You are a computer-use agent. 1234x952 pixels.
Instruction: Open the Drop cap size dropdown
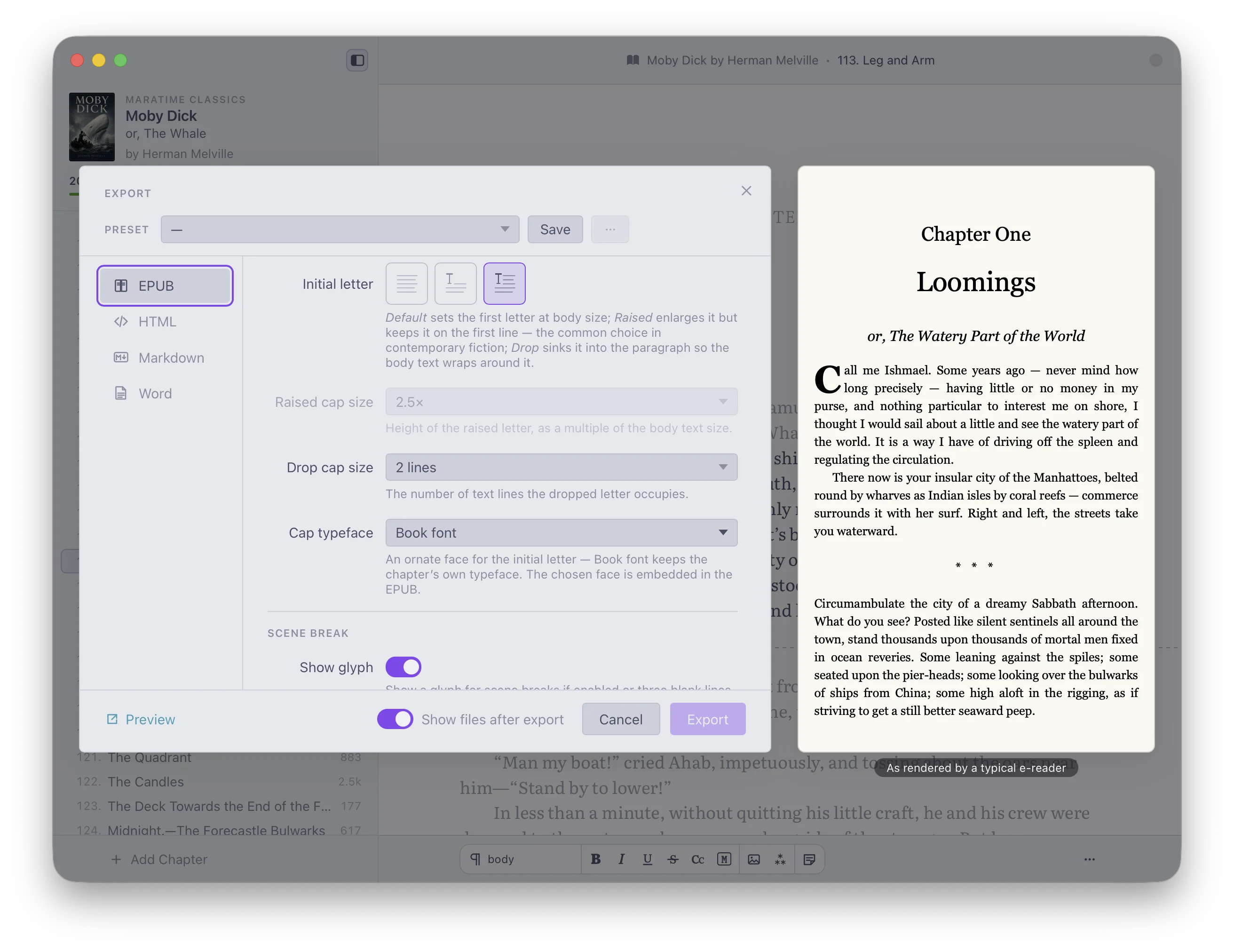[x=562, y=467]
